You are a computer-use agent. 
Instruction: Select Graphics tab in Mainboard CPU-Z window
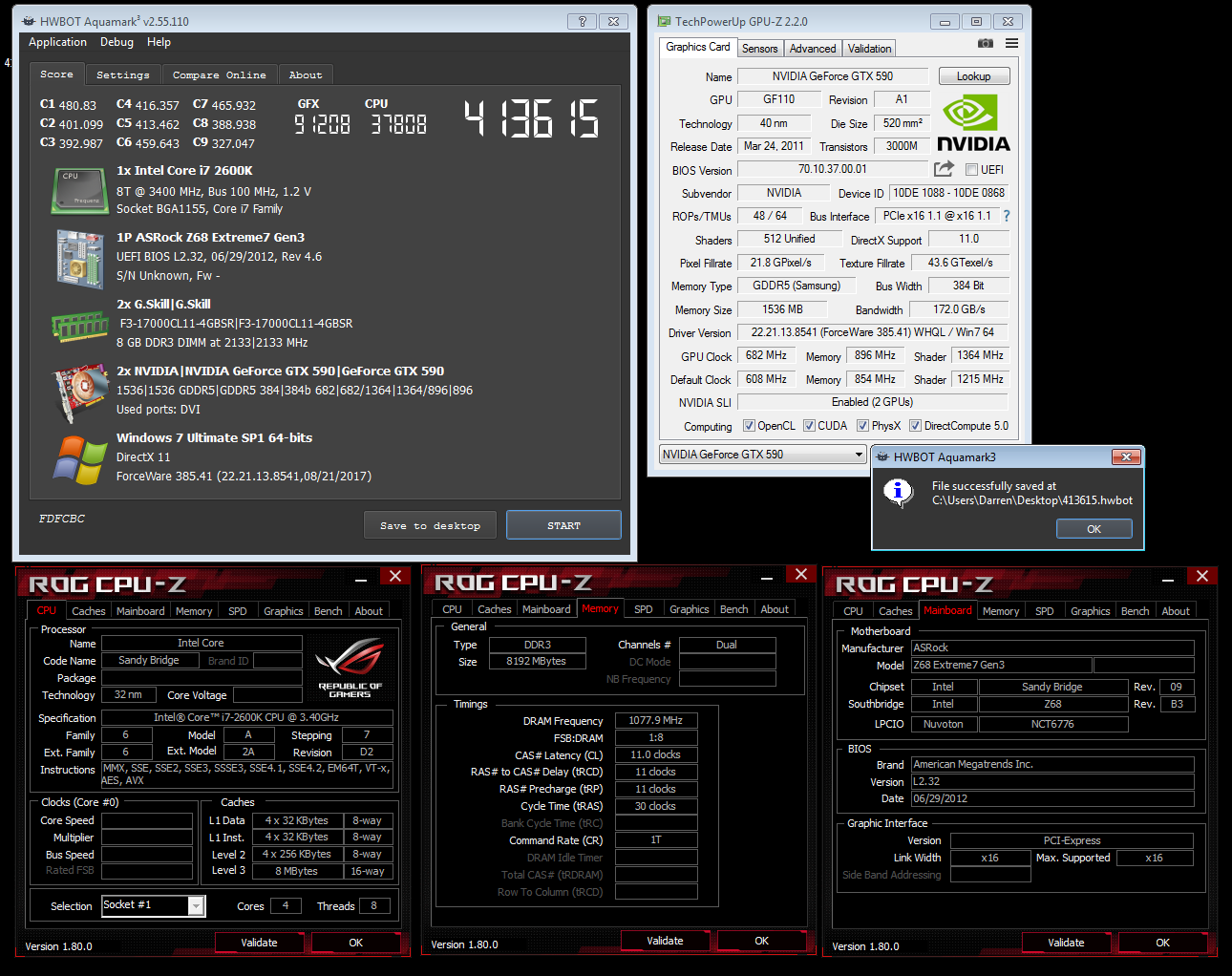(1090, 611)
